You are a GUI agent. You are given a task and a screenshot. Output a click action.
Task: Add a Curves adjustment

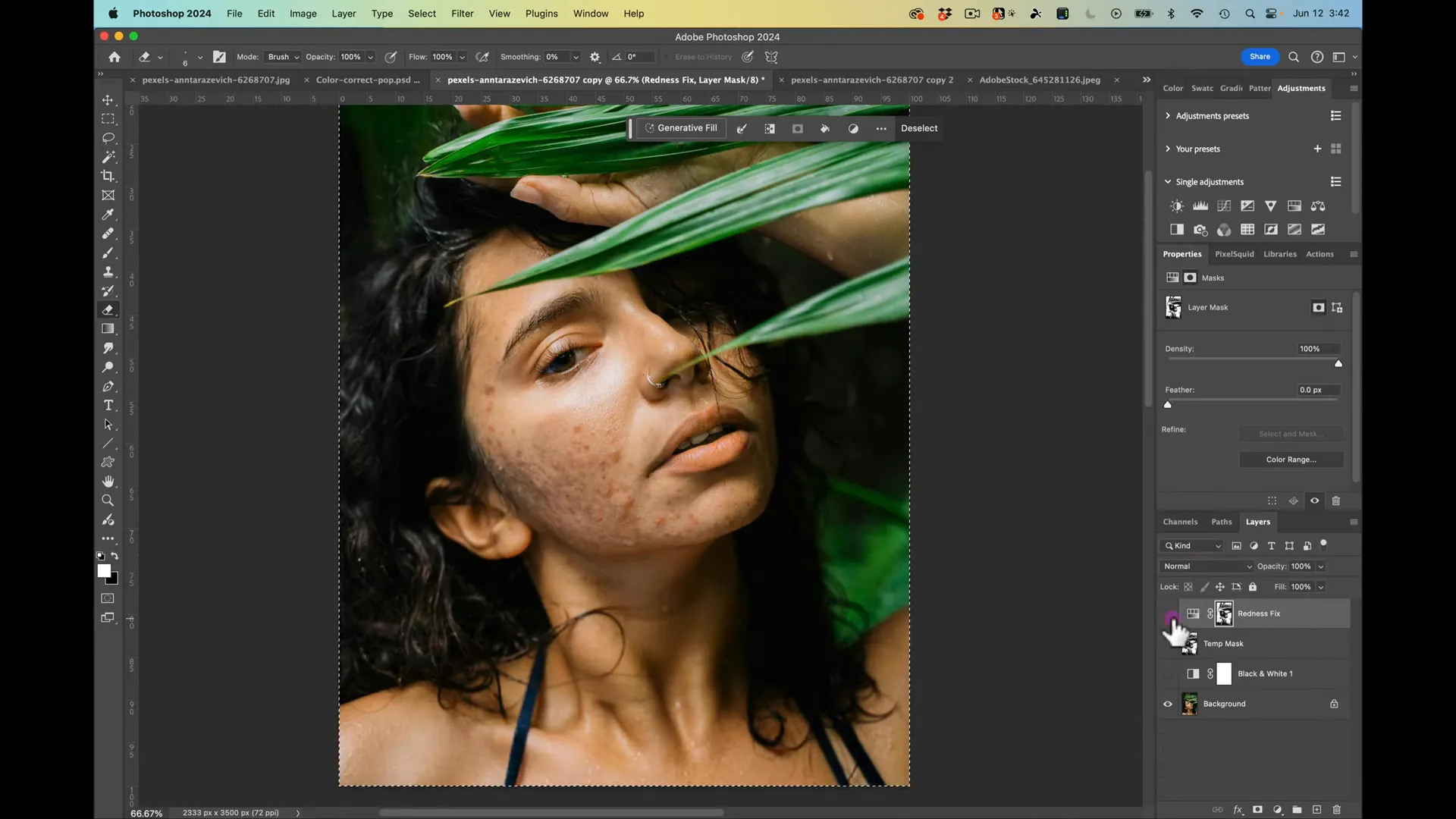(1224, 206)
